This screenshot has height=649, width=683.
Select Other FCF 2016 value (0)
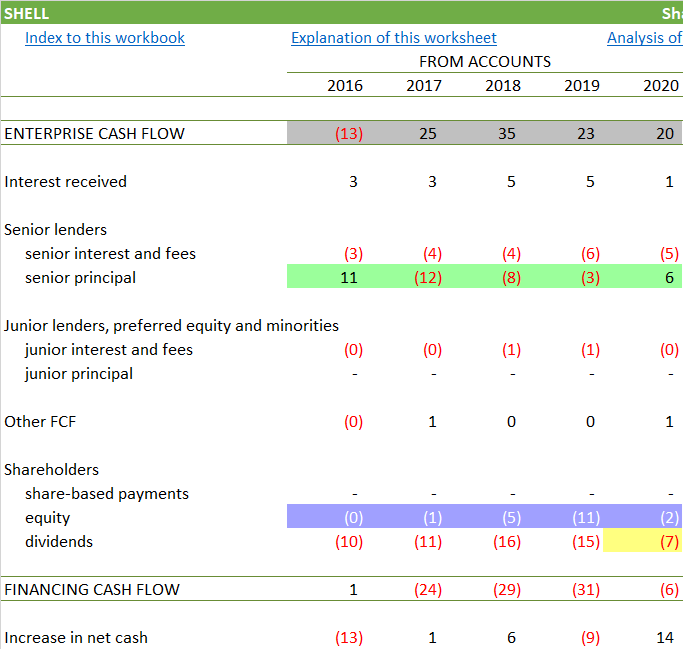click(x=353, y=422)
